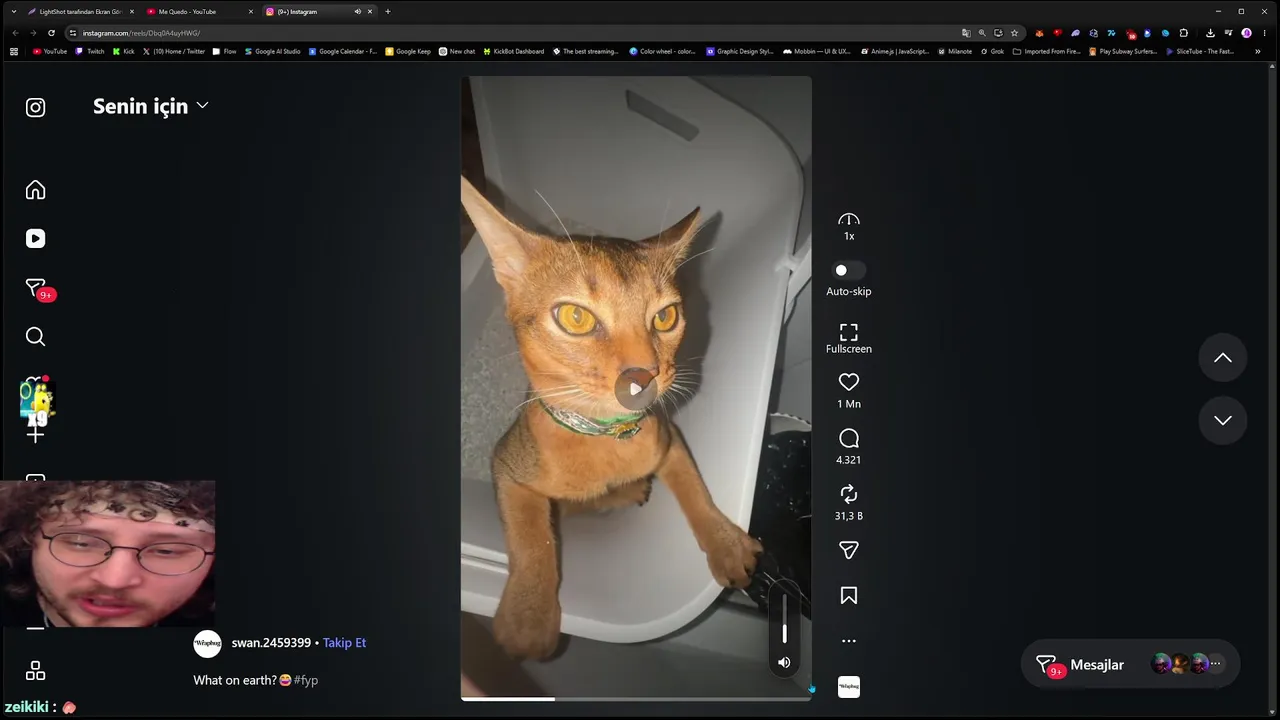
Task: Open more options three-dot menu on reel
Action: click(x=849, y=641)
